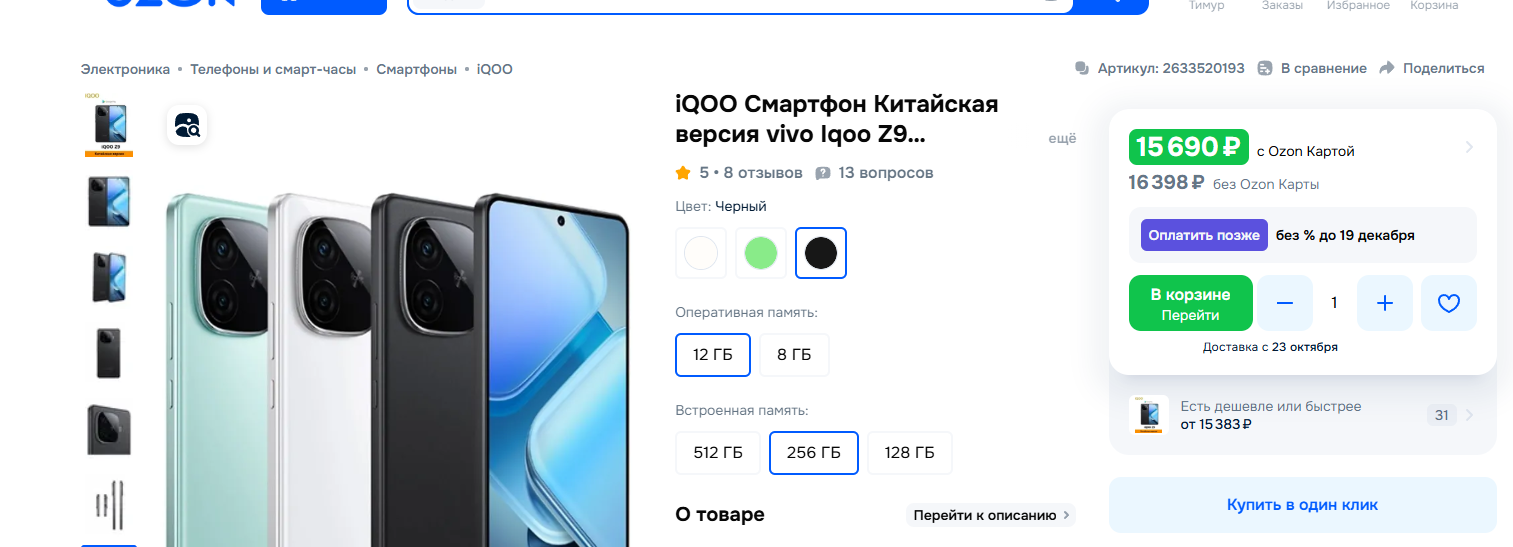Increase quantity with plus button

coord(1385,303)
